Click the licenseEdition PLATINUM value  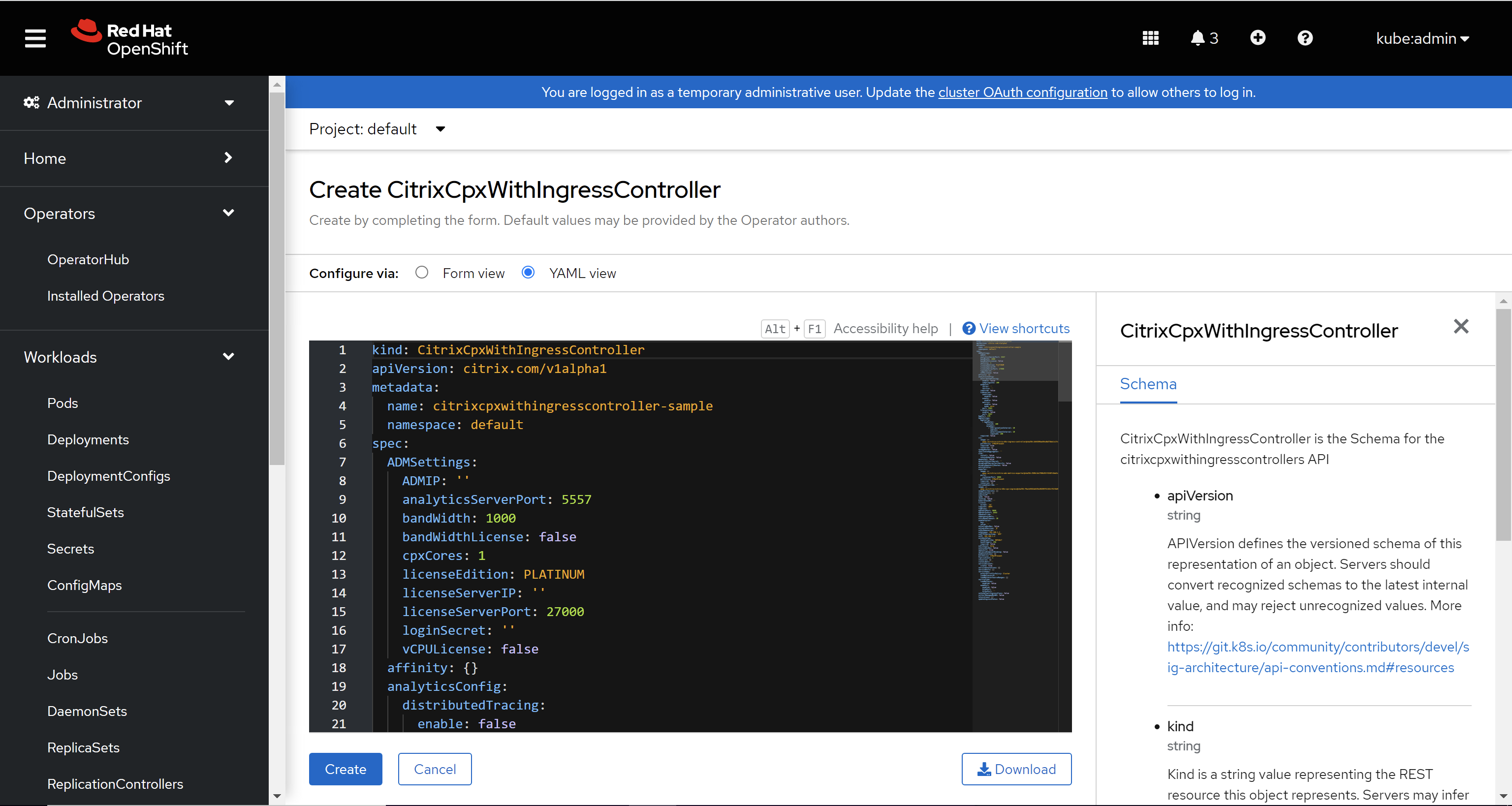coord(554,574)
